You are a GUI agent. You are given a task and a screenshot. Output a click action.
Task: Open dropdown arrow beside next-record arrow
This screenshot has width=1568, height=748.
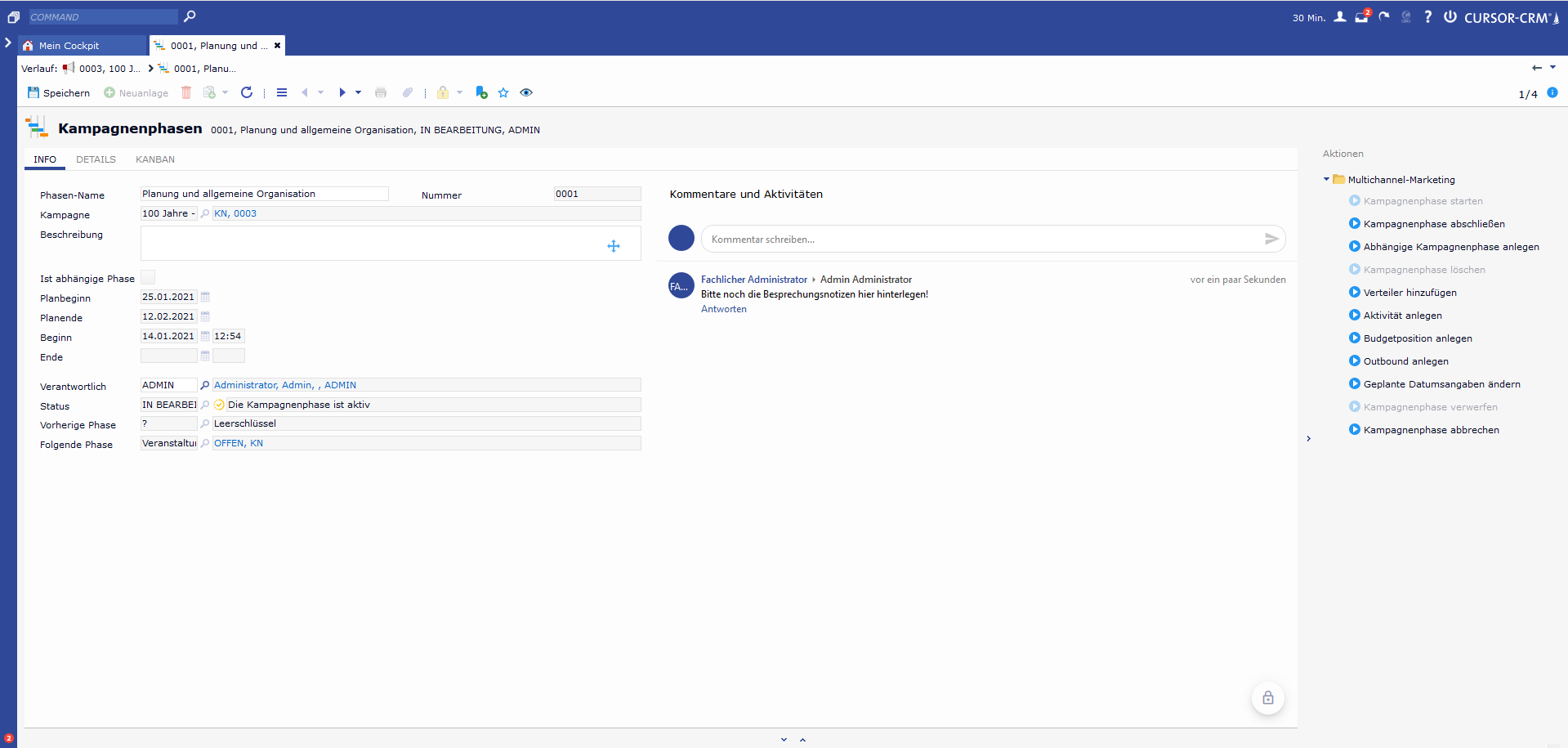tap(359, 93)
